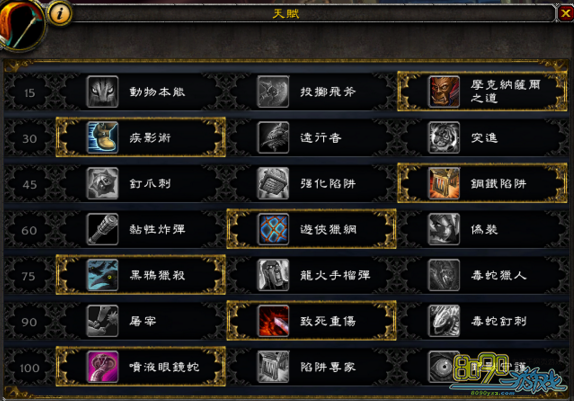The height and width of the screenshot is (401, 574).
Task: Choose the 偽裝 camouflage talent
Action: click(444, 229)
